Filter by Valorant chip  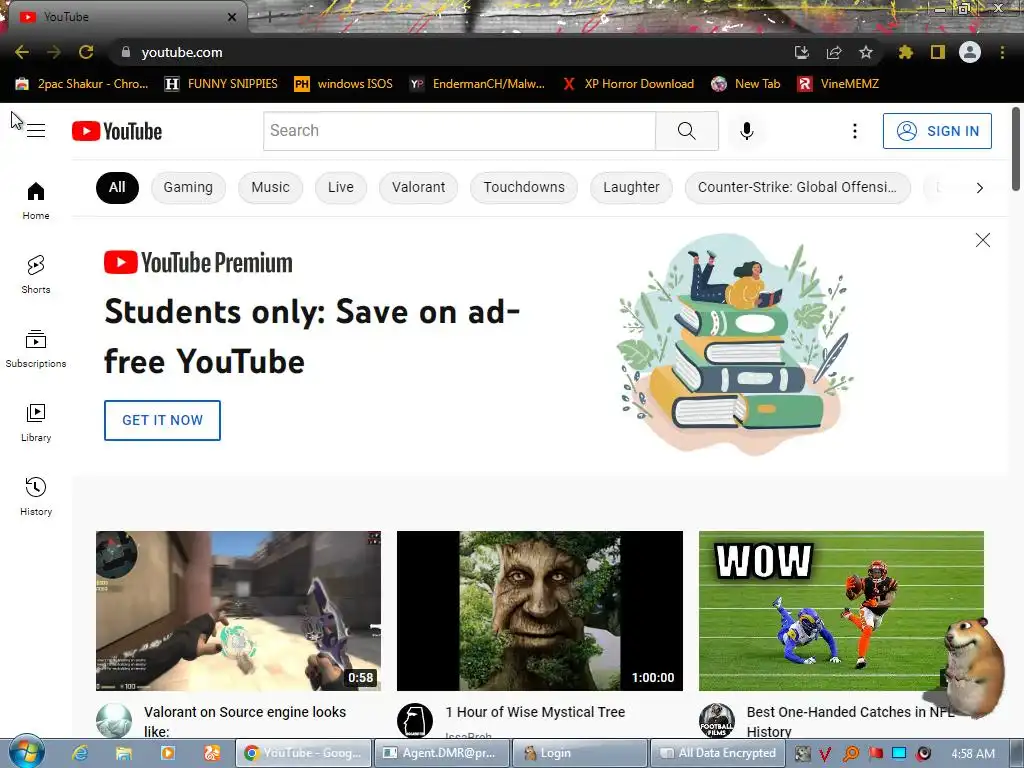(419, 187)
